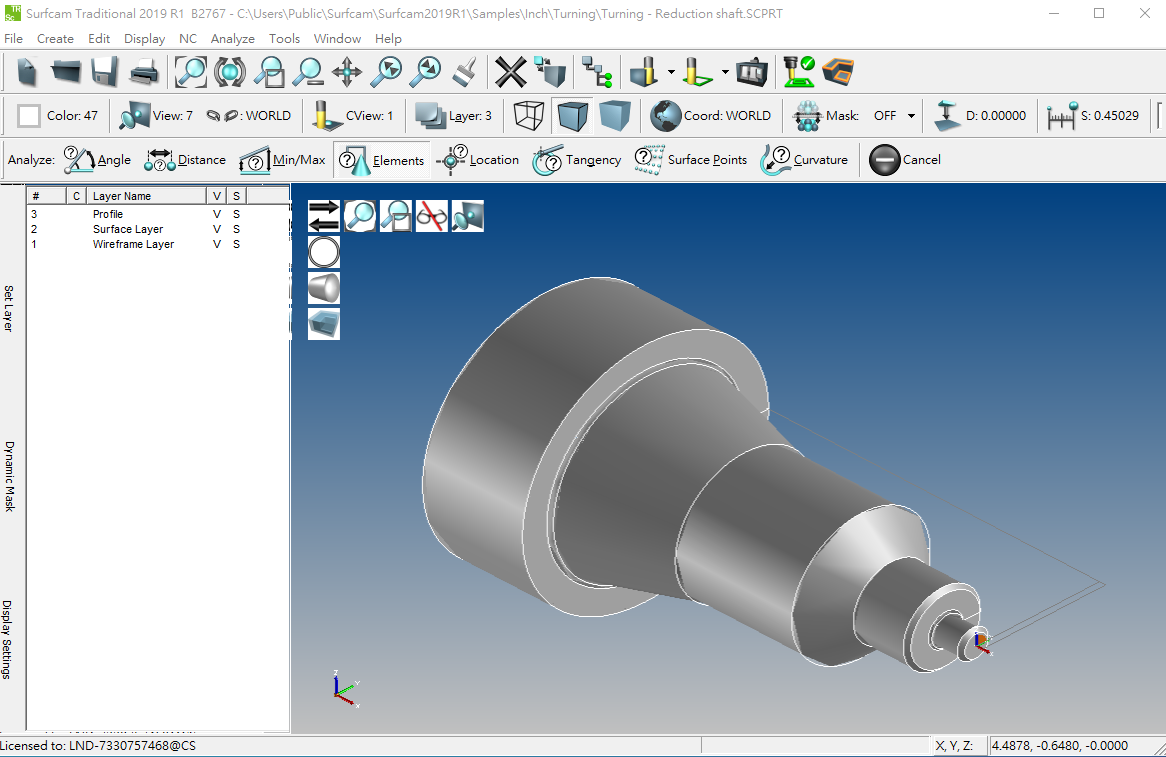1166x757 pixels.
Task: Click viewport shaded cone icon
Action: [x=323, y=288]
